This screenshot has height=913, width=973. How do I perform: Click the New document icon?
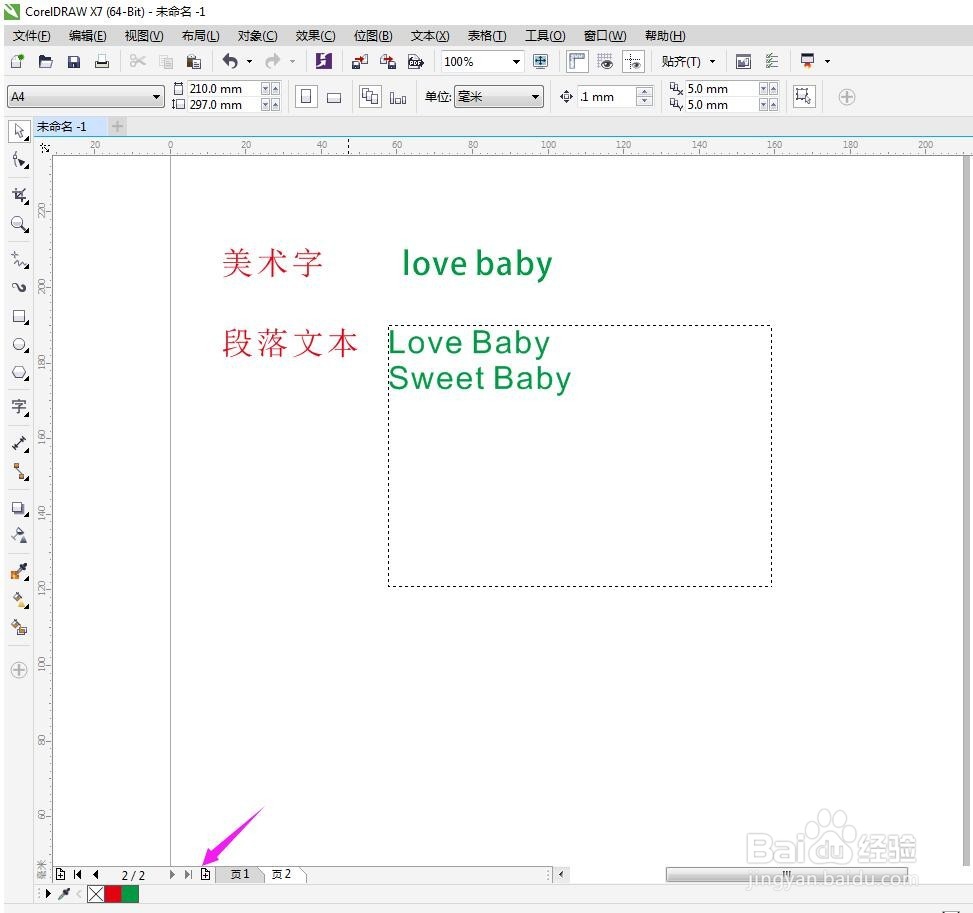click(17, 61)
